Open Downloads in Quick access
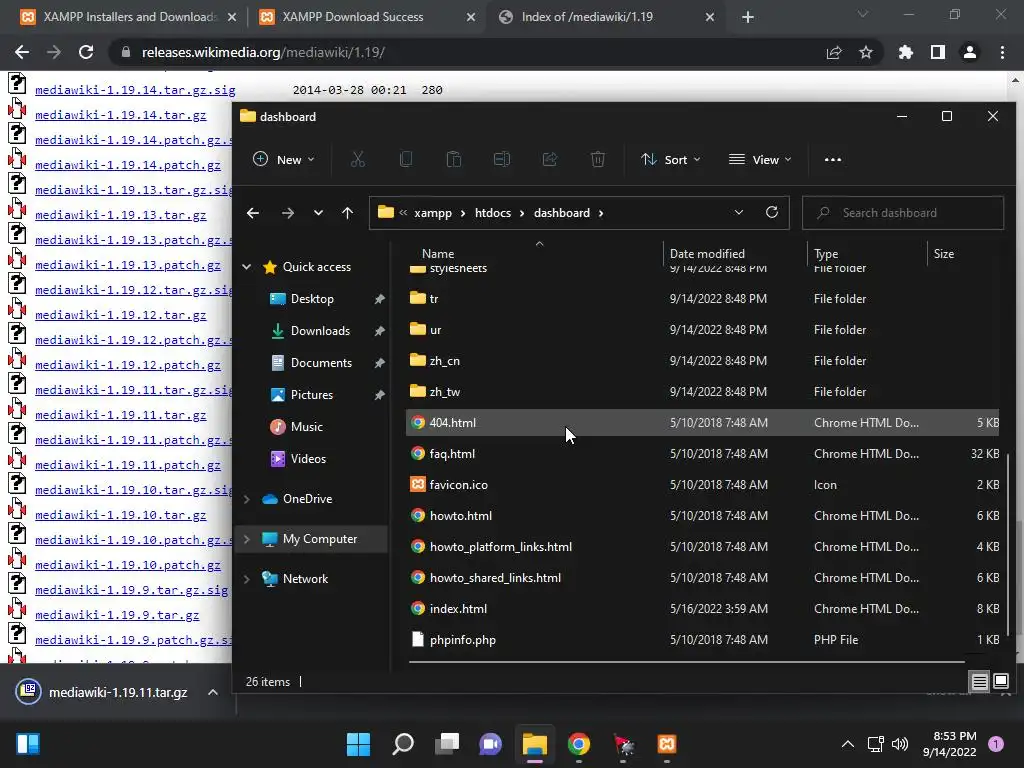 tap(320, 330)
